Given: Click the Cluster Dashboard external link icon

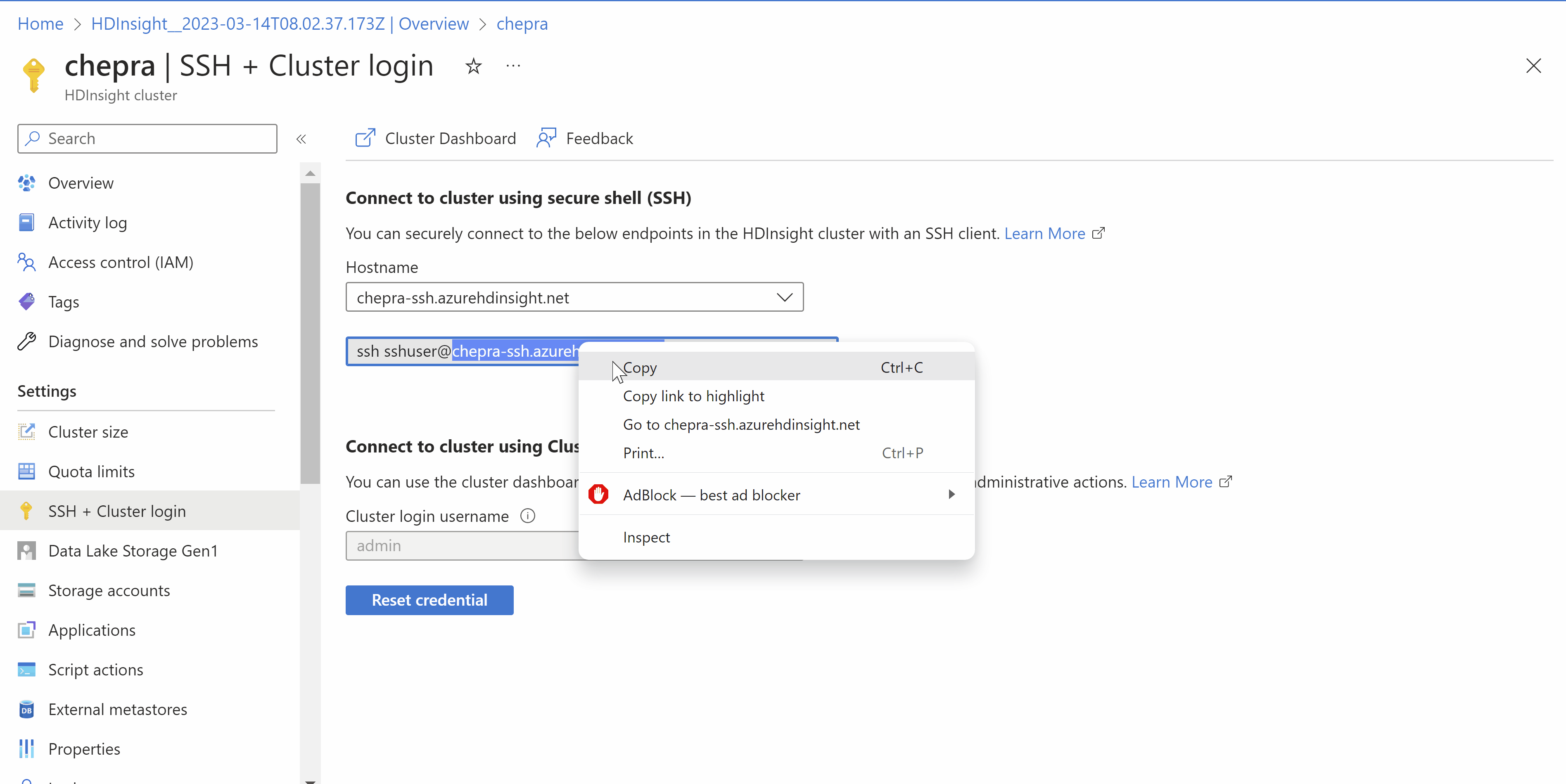Looking at the screenshot, I should pyautogui.click(x=365, y=138).
